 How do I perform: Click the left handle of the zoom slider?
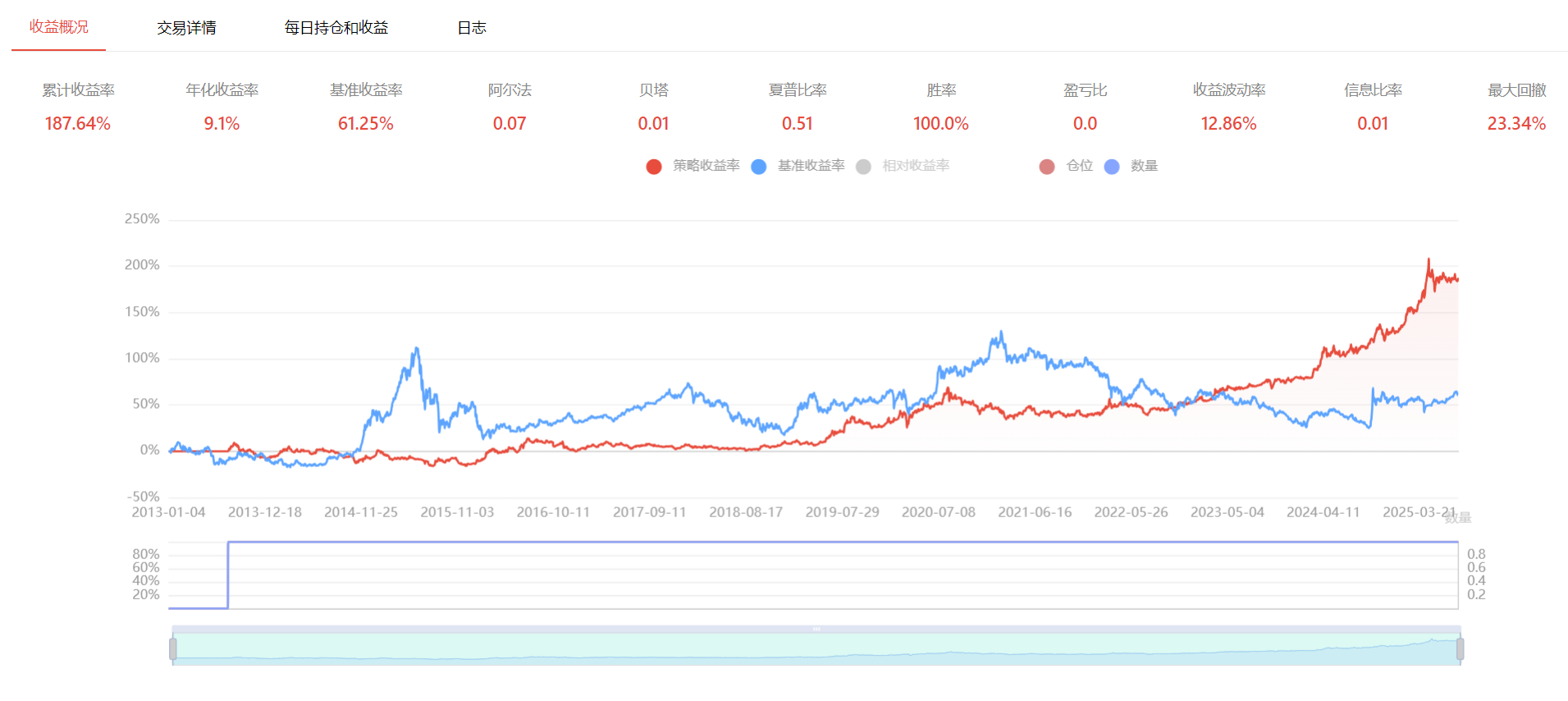click(x=173, y=649)
